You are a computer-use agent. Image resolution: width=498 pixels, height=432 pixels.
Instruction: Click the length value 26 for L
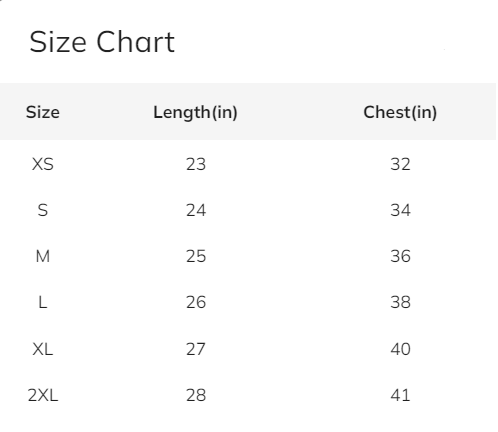(x=196, y=302)
